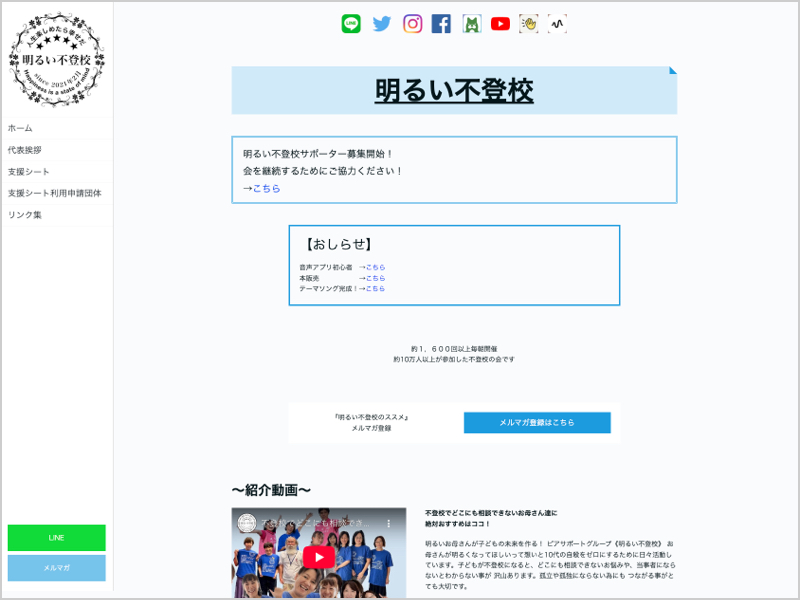Open the LINE social icon
Image resolution: width=800 pixels, height=600 pixels.
[x=350, y=23]
